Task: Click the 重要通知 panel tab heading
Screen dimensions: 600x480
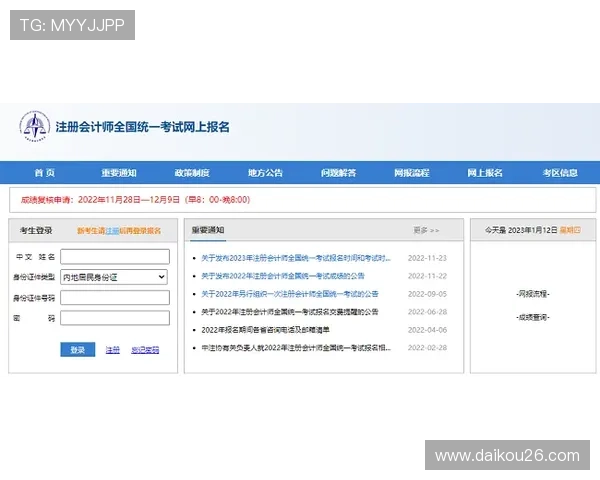Action: [208, 230]
